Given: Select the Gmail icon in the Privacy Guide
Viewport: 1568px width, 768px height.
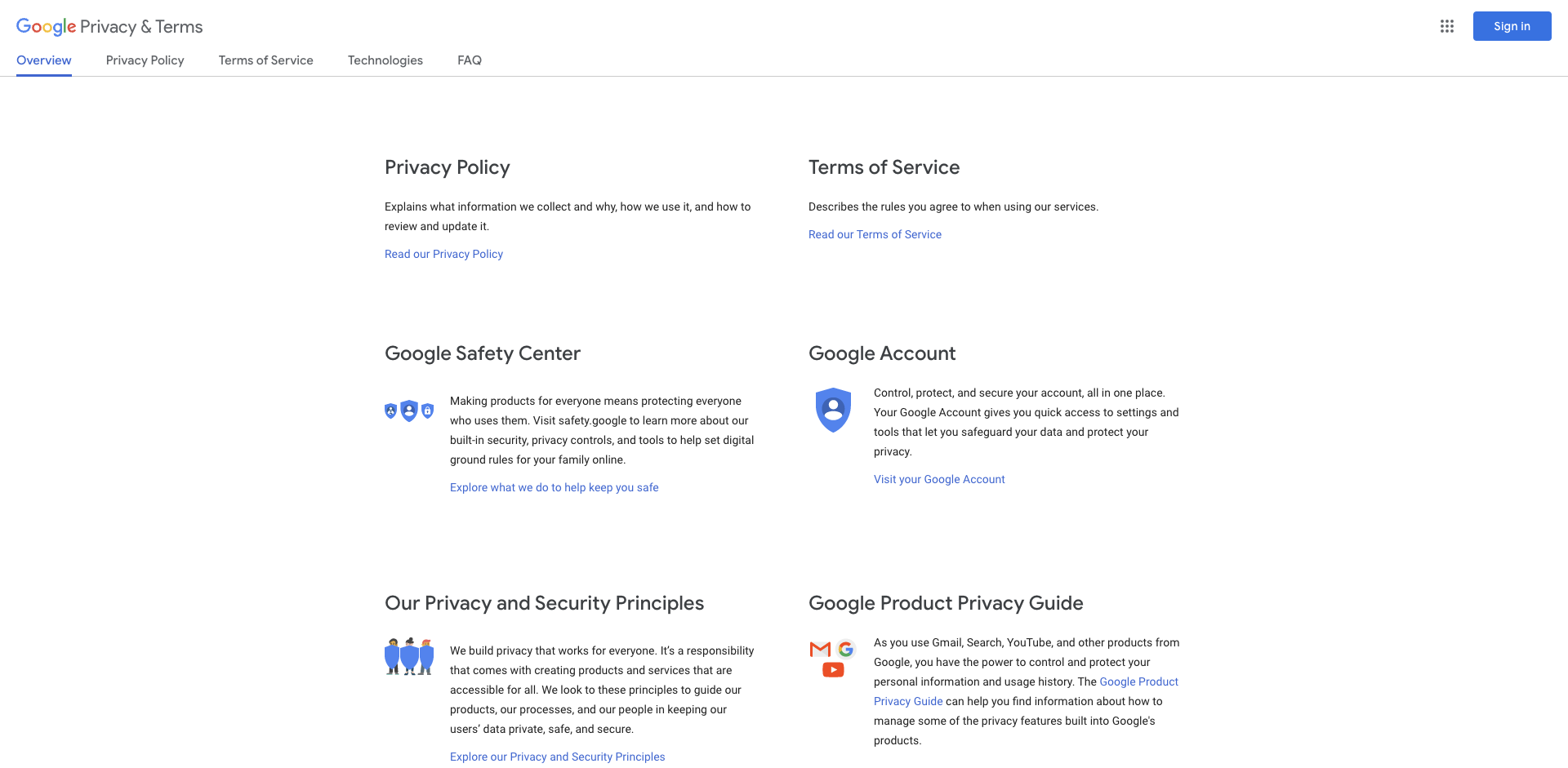Looking at the screenshot, I should 819,650.
